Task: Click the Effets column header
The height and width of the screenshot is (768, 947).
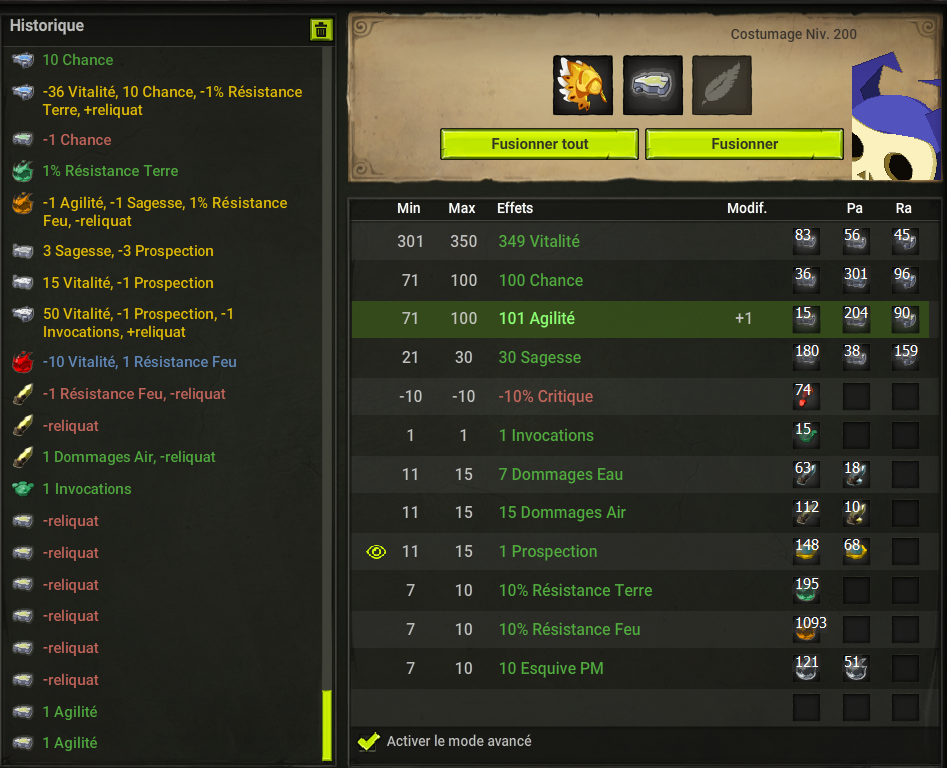Action: pyautogui.click(x=515, y=208)
